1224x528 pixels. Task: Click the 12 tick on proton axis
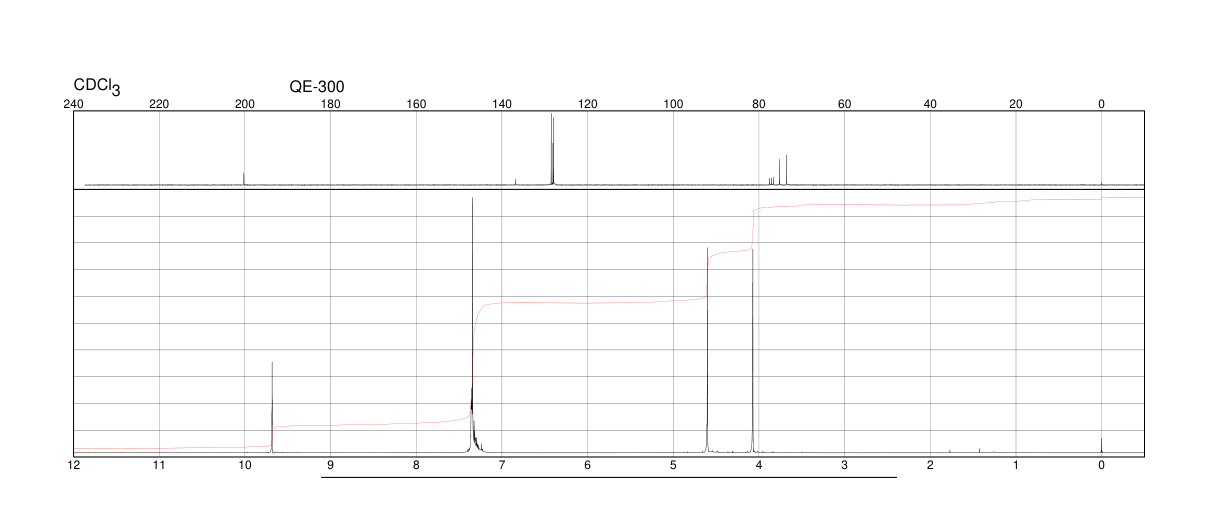click(73, 466)
